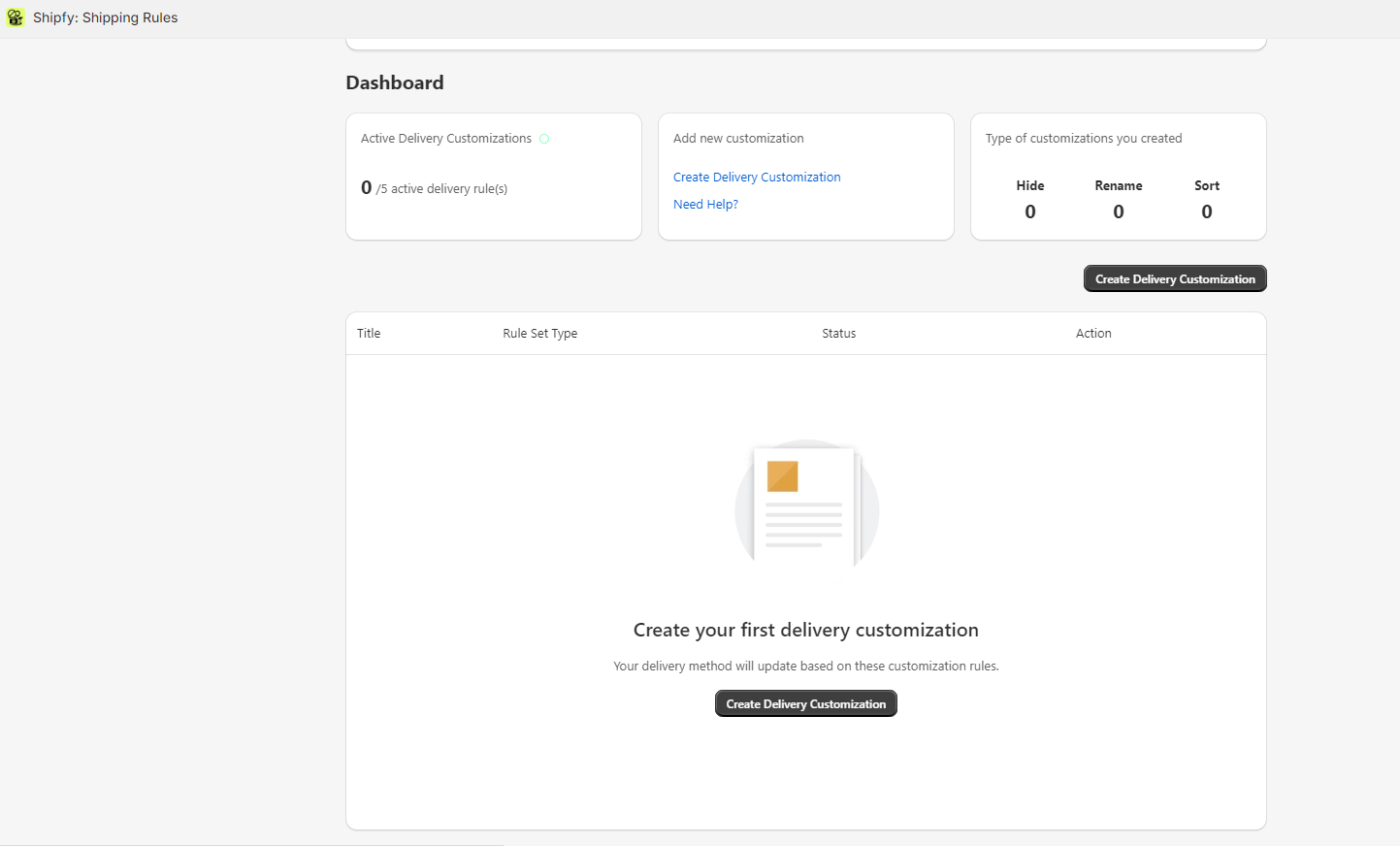Click the Type of customizations card
This screenshot has width=1400, height=846.
click(1117, 176)
